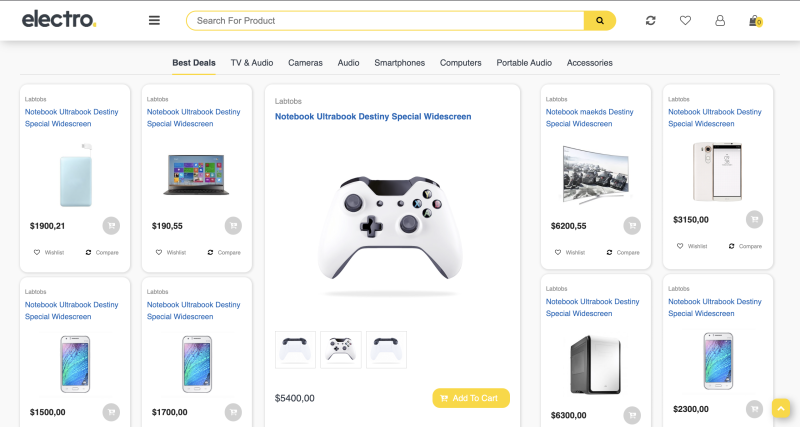Add the $1900,21 product to the cart
This screenshot has width=800, height=427.
[111, 225]
